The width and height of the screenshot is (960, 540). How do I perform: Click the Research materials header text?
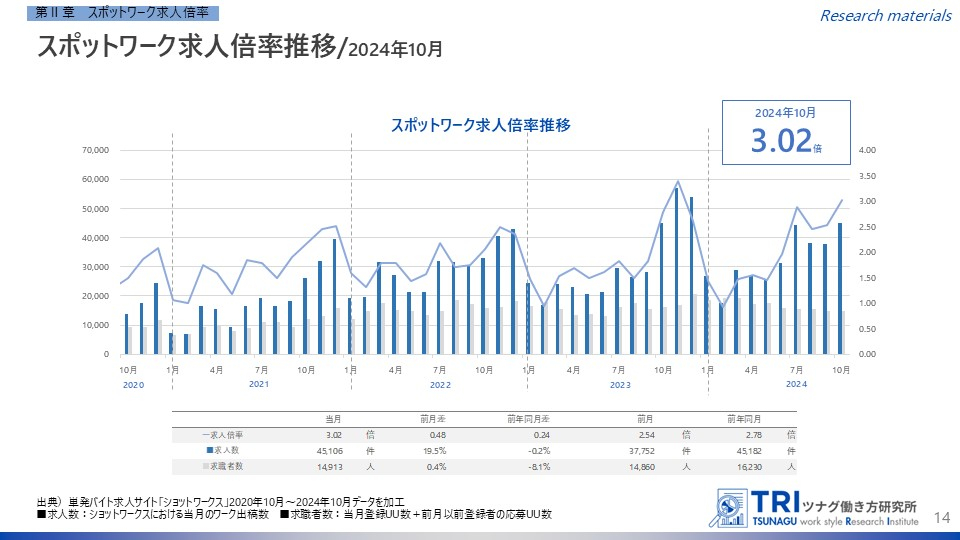pyautogui.click(x=885, y=15)
